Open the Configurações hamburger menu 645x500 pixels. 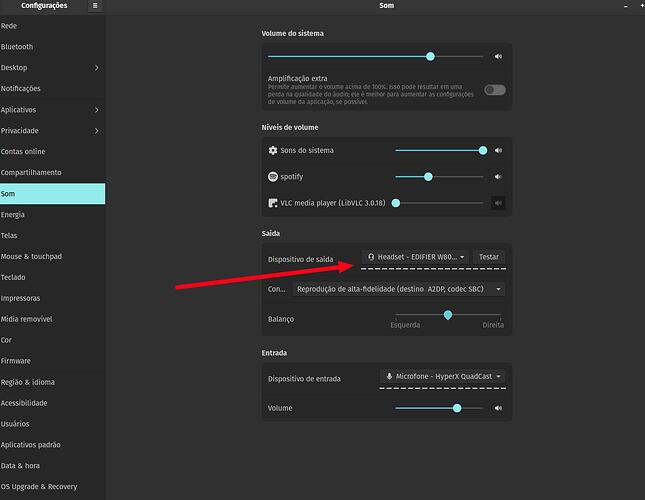click(95, 6)
